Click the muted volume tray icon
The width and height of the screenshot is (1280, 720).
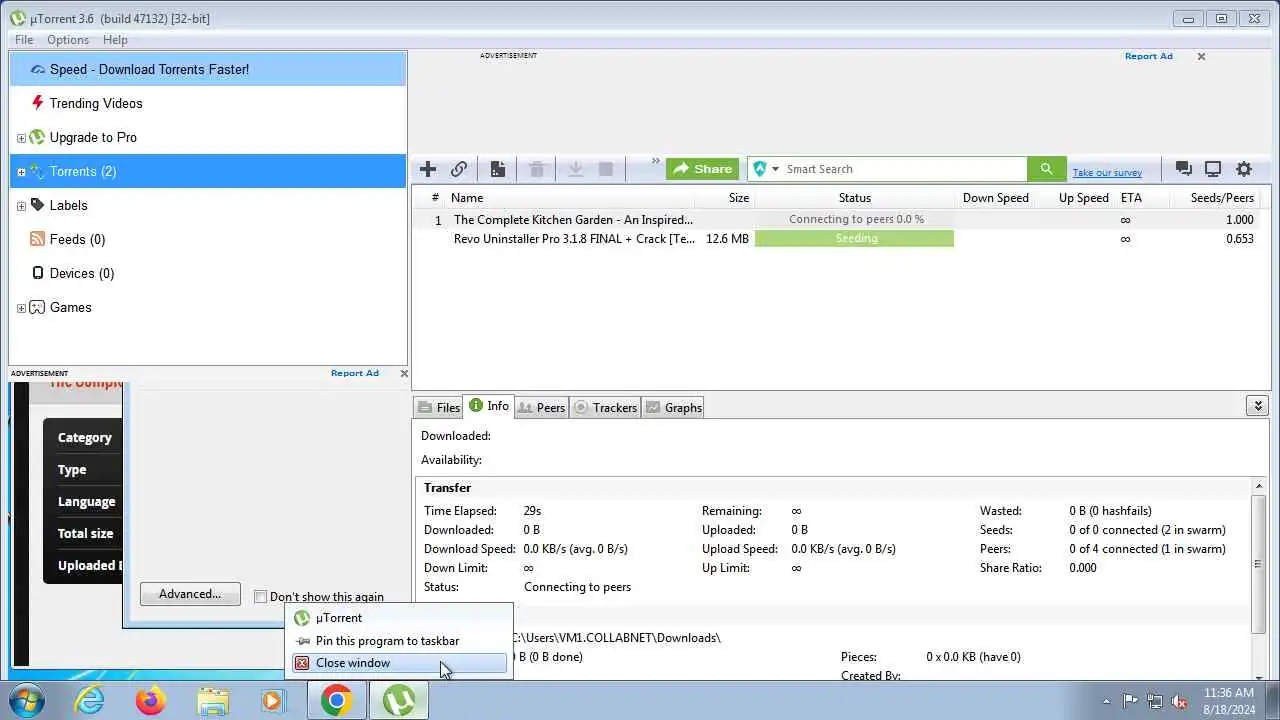[x=1180, y=701]
